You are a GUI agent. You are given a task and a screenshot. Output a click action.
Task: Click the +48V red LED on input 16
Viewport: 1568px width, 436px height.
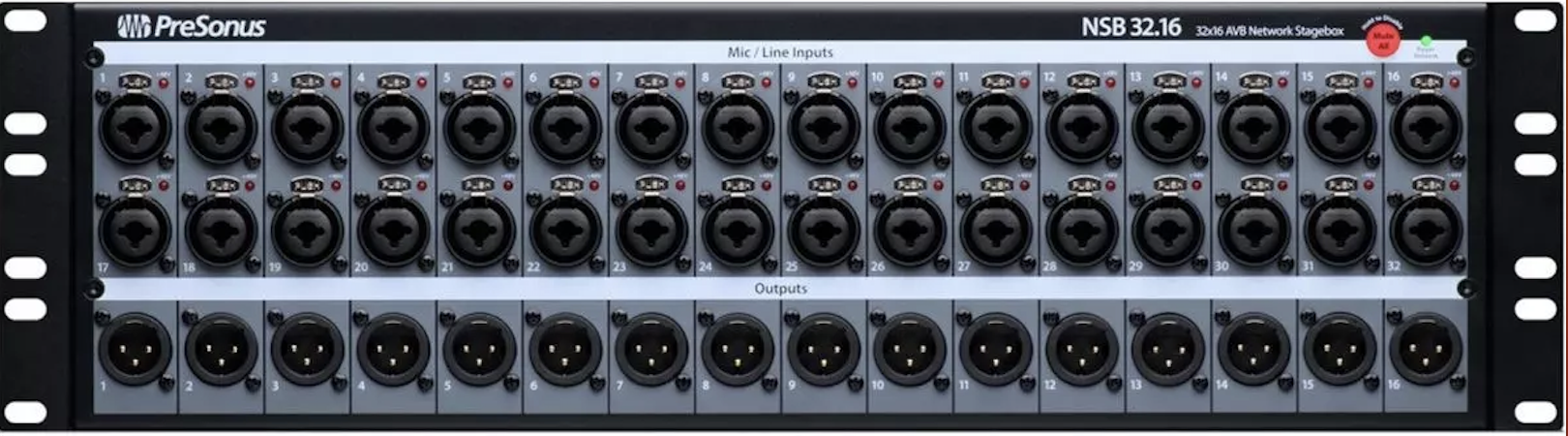pos(1454,83)
